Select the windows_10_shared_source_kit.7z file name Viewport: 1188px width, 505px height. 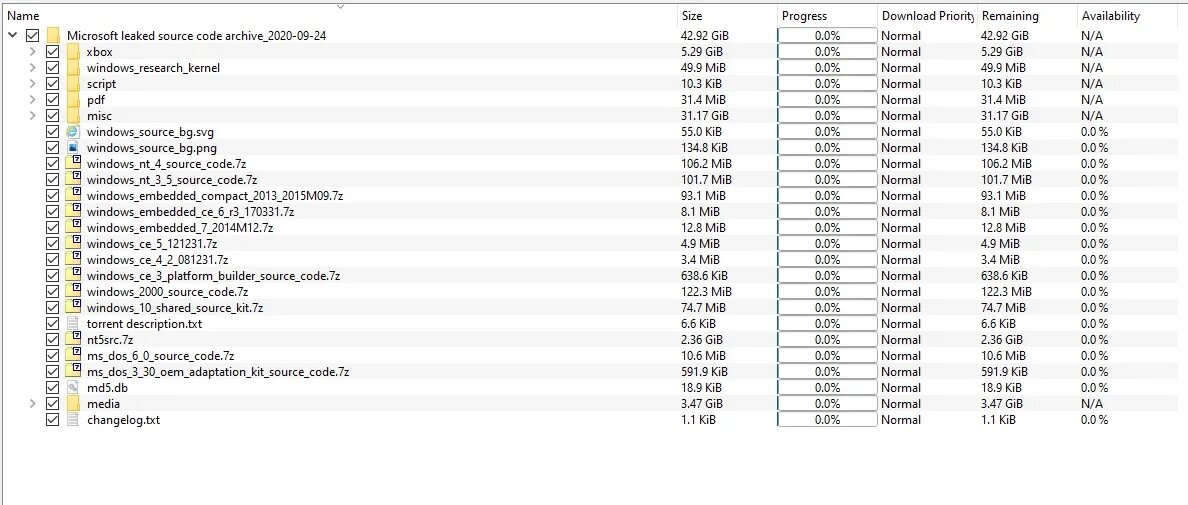pyautogui.click(x=175, y=308)
